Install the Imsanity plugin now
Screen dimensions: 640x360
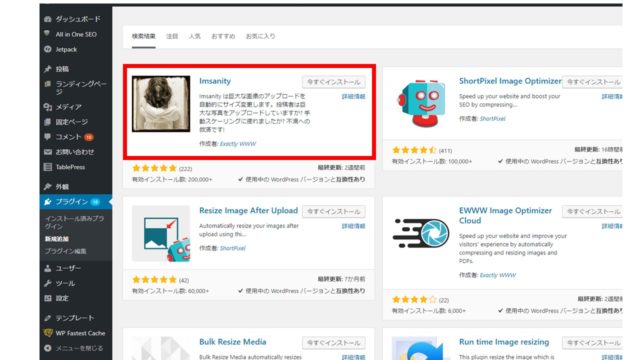(x=333, y=82)
